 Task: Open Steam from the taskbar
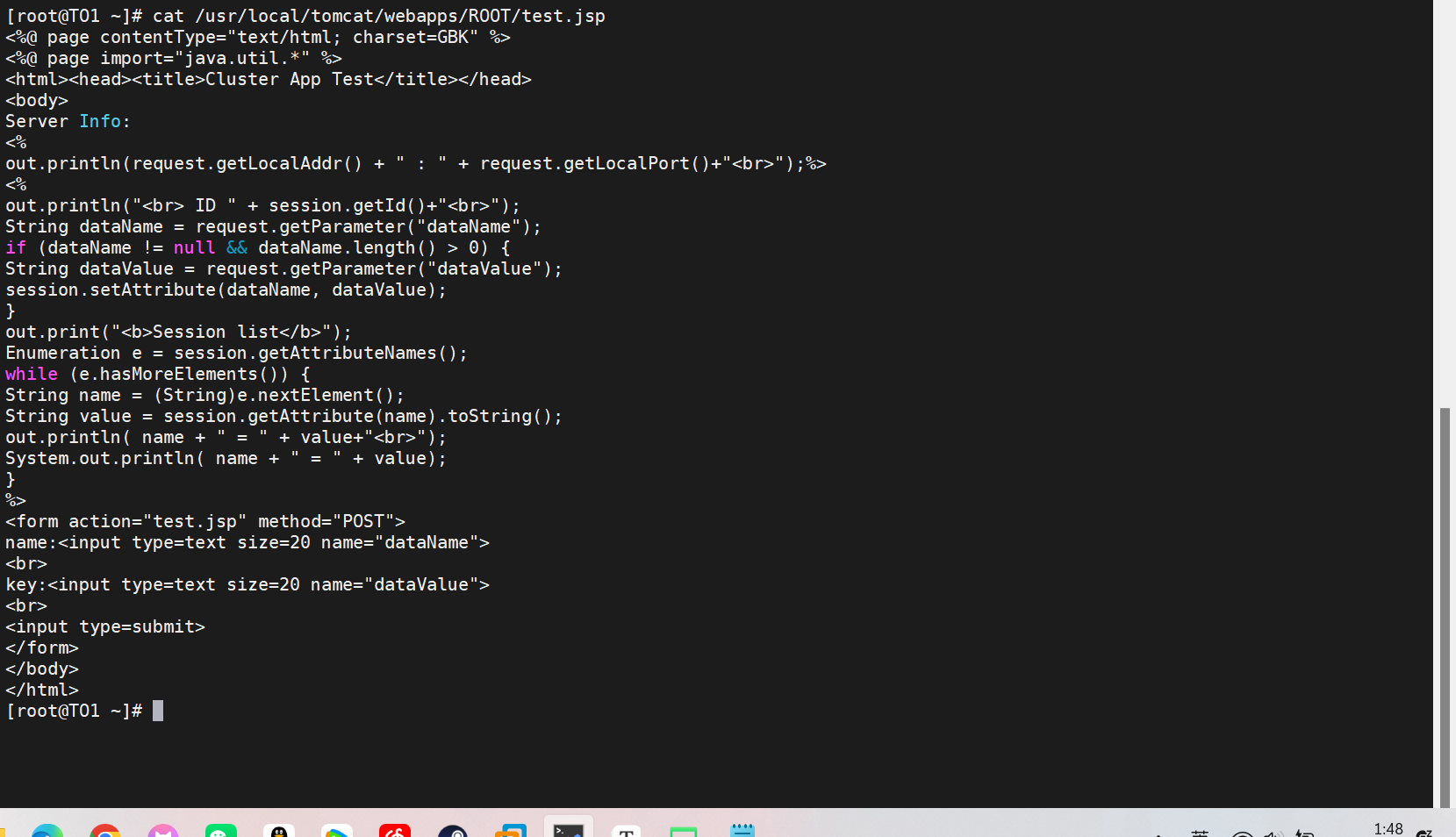pyautogui.click(x=453, y=830)
